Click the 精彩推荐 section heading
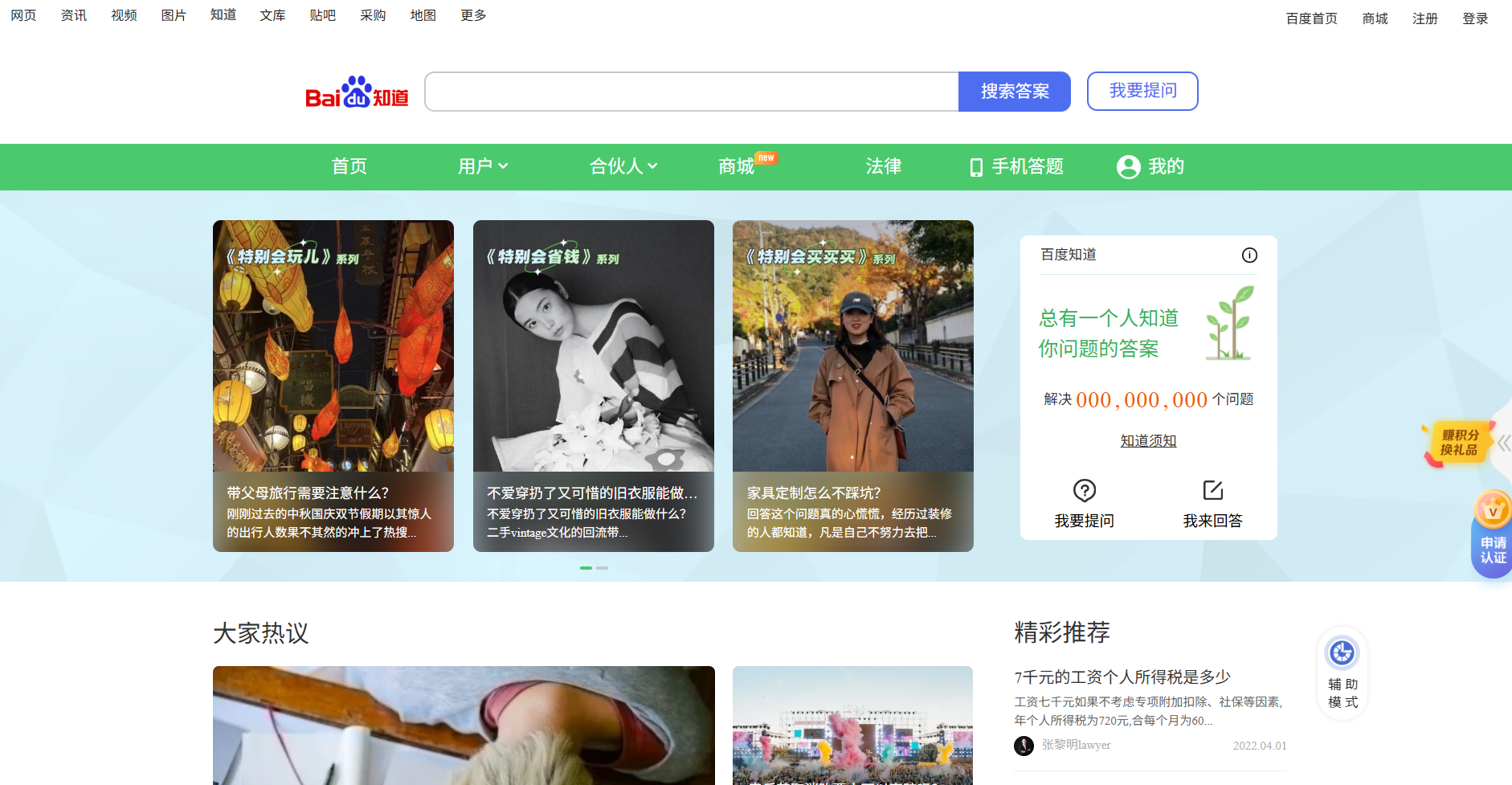This screenshot has height=785, width=1512. pos(1062,632)
